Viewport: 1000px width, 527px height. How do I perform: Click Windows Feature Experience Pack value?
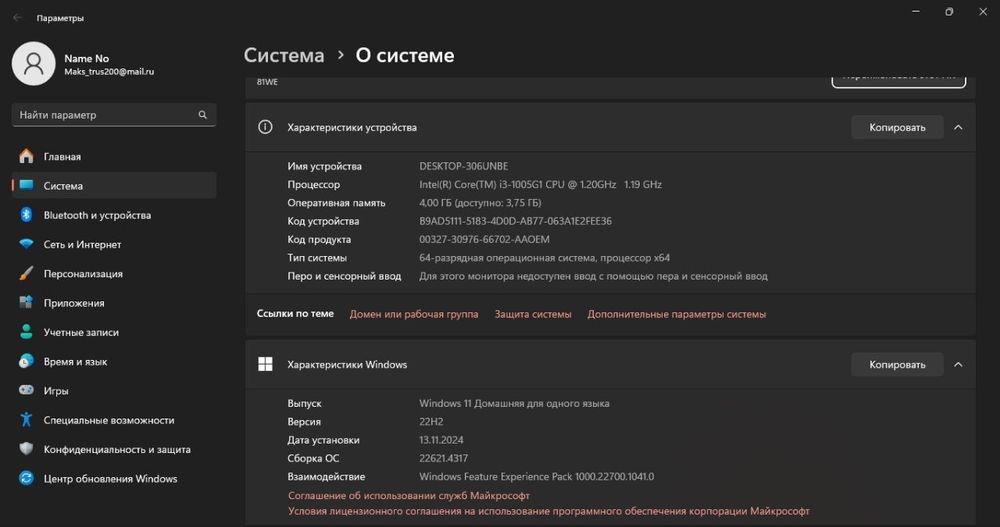536,477
